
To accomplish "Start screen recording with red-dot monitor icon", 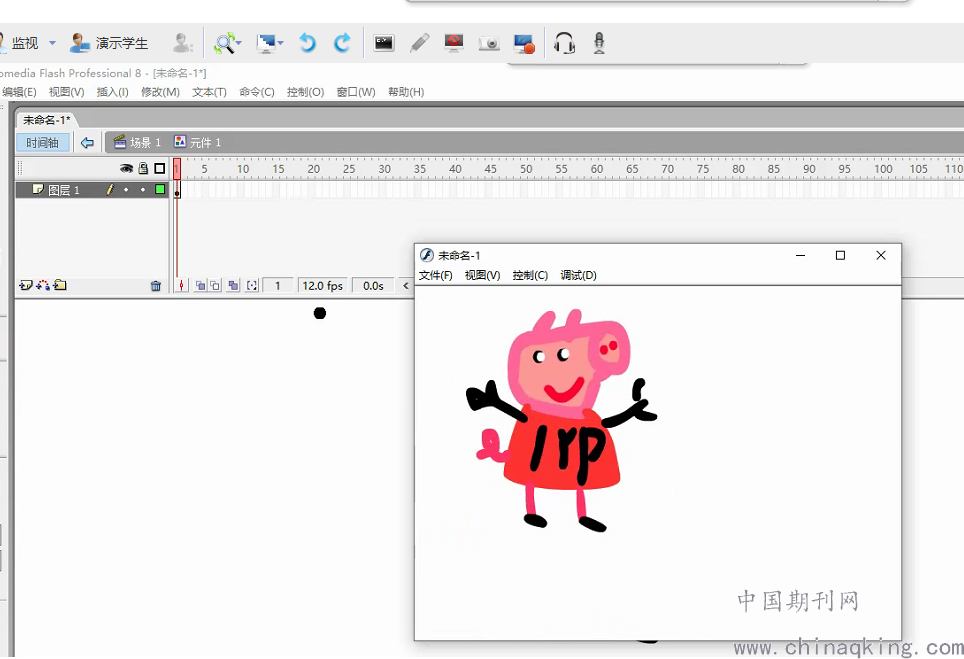I will tap(524, 43).
